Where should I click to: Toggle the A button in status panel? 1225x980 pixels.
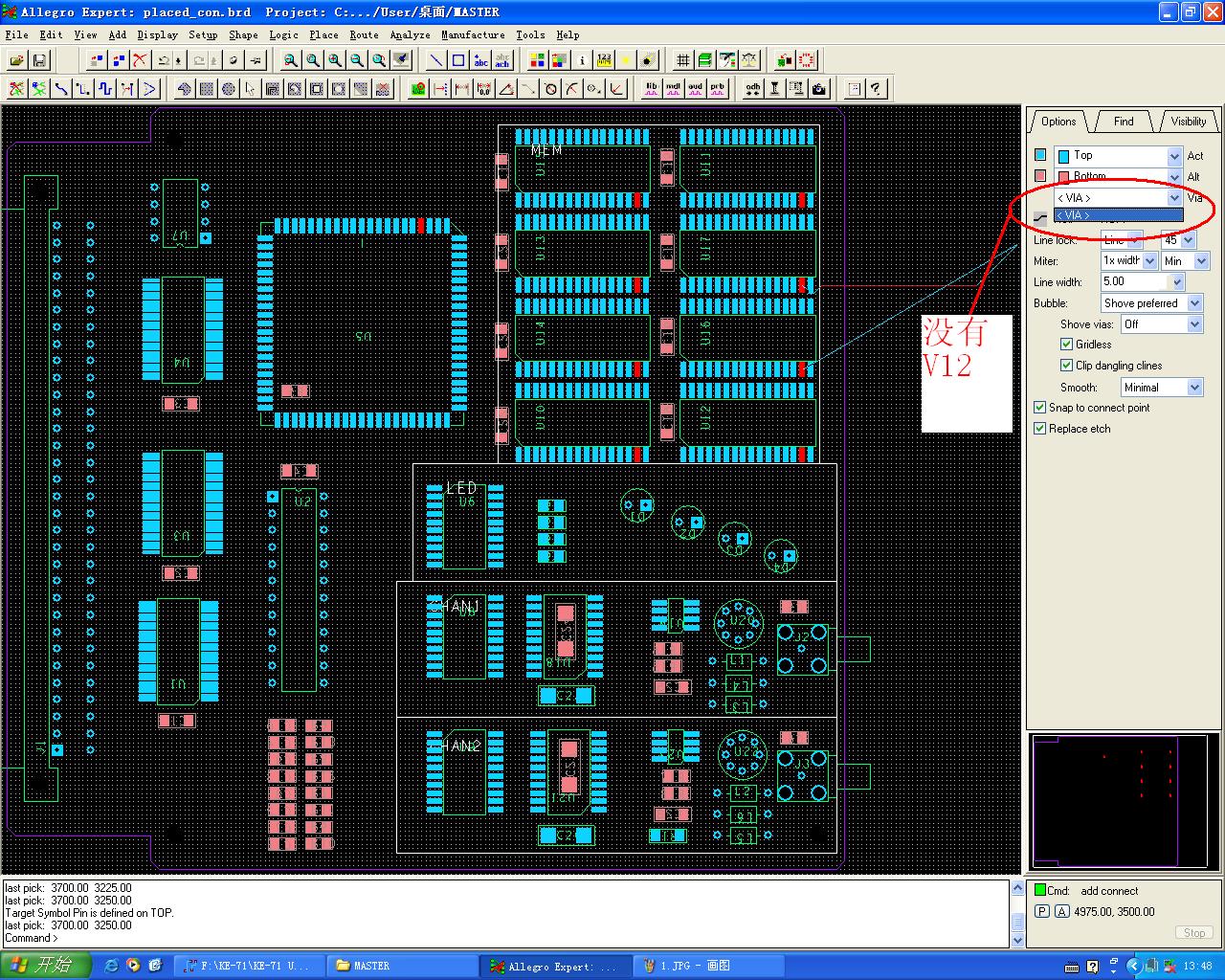point(1062,912)
